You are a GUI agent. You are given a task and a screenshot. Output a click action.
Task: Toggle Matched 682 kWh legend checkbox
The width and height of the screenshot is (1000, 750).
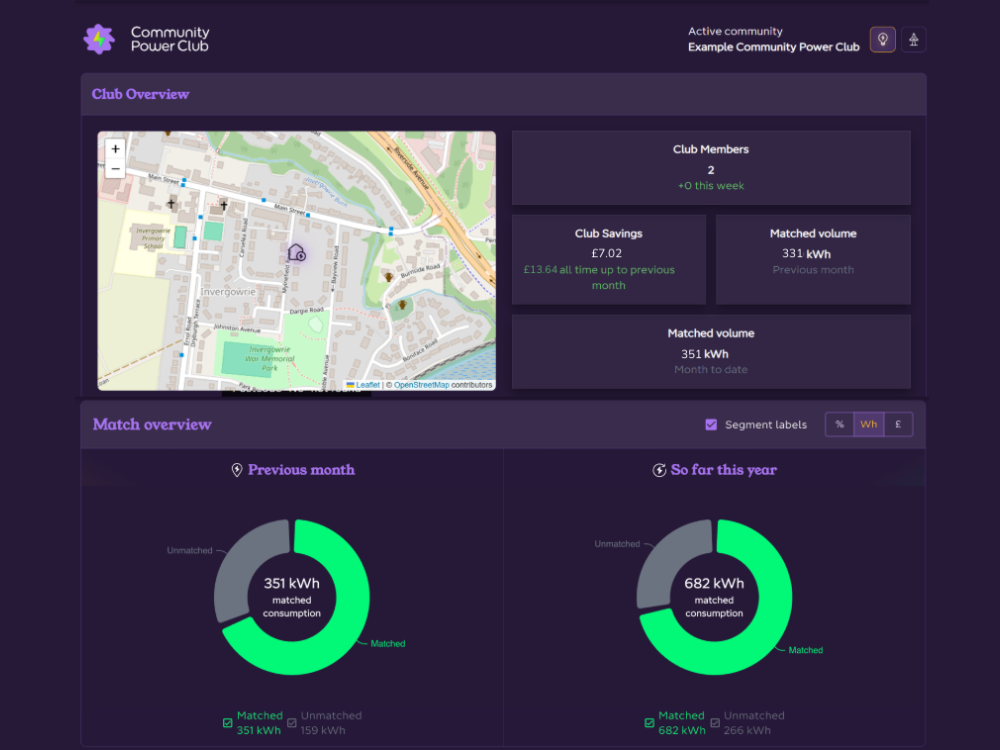649,723
